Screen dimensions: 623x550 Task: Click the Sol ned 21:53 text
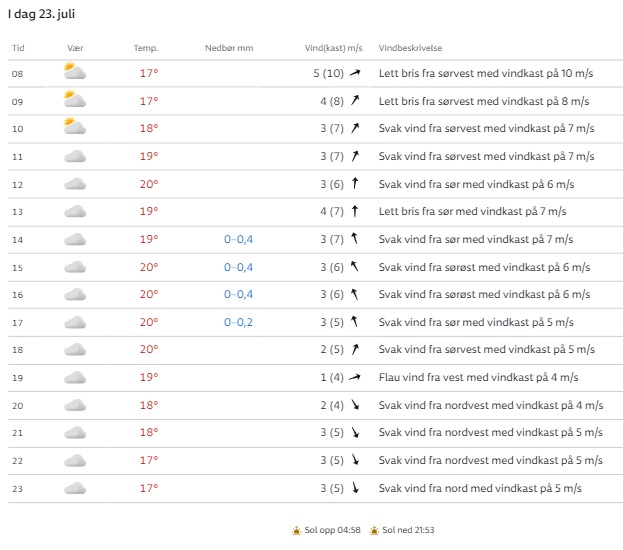pyautogui.click(x=406, y=531)
